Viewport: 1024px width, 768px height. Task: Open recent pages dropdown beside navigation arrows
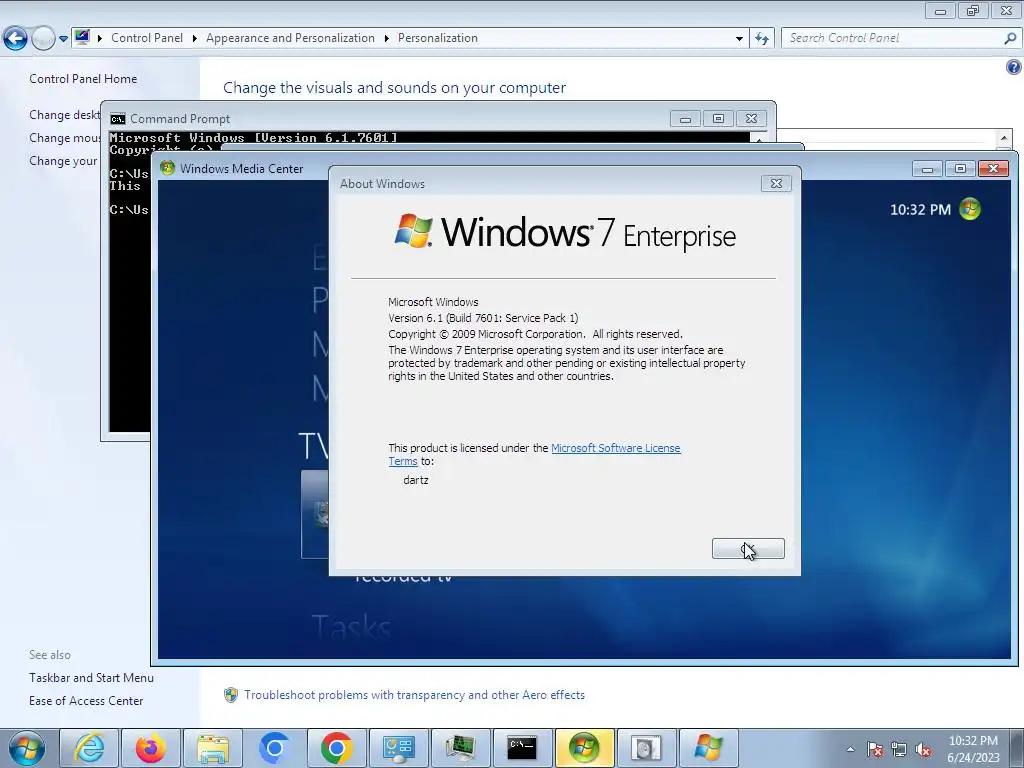tap(63, 39)
